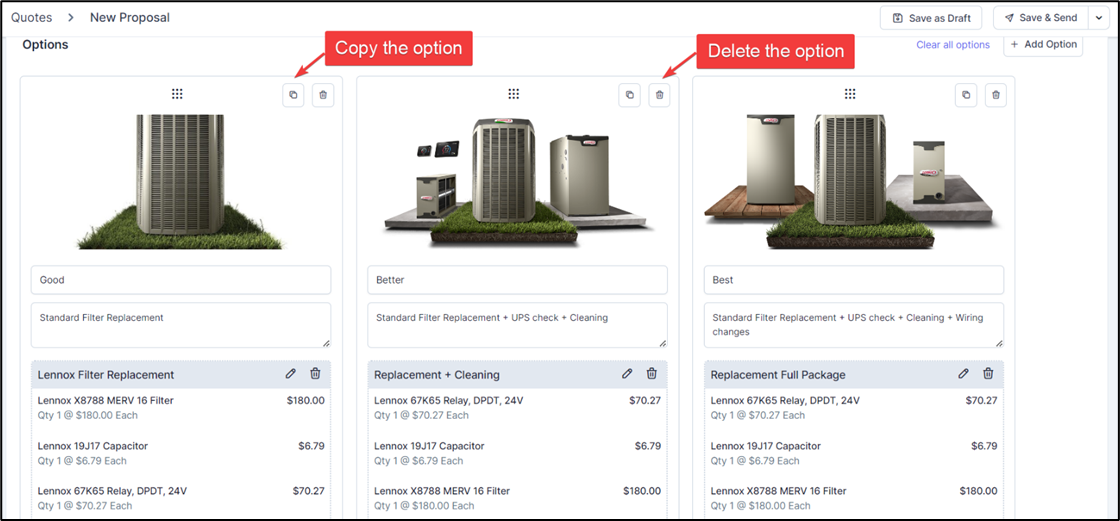Delete Replacement Full Package group
This screenshot has width=1120, height=521.
988,374
